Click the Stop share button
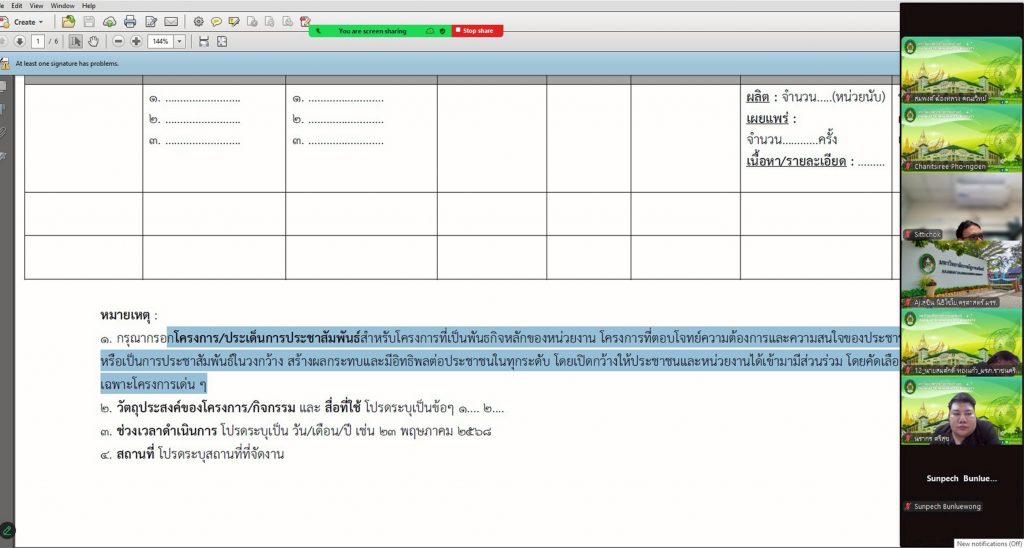The width and height of the screenshot is (1024, 548). point(477,31)
